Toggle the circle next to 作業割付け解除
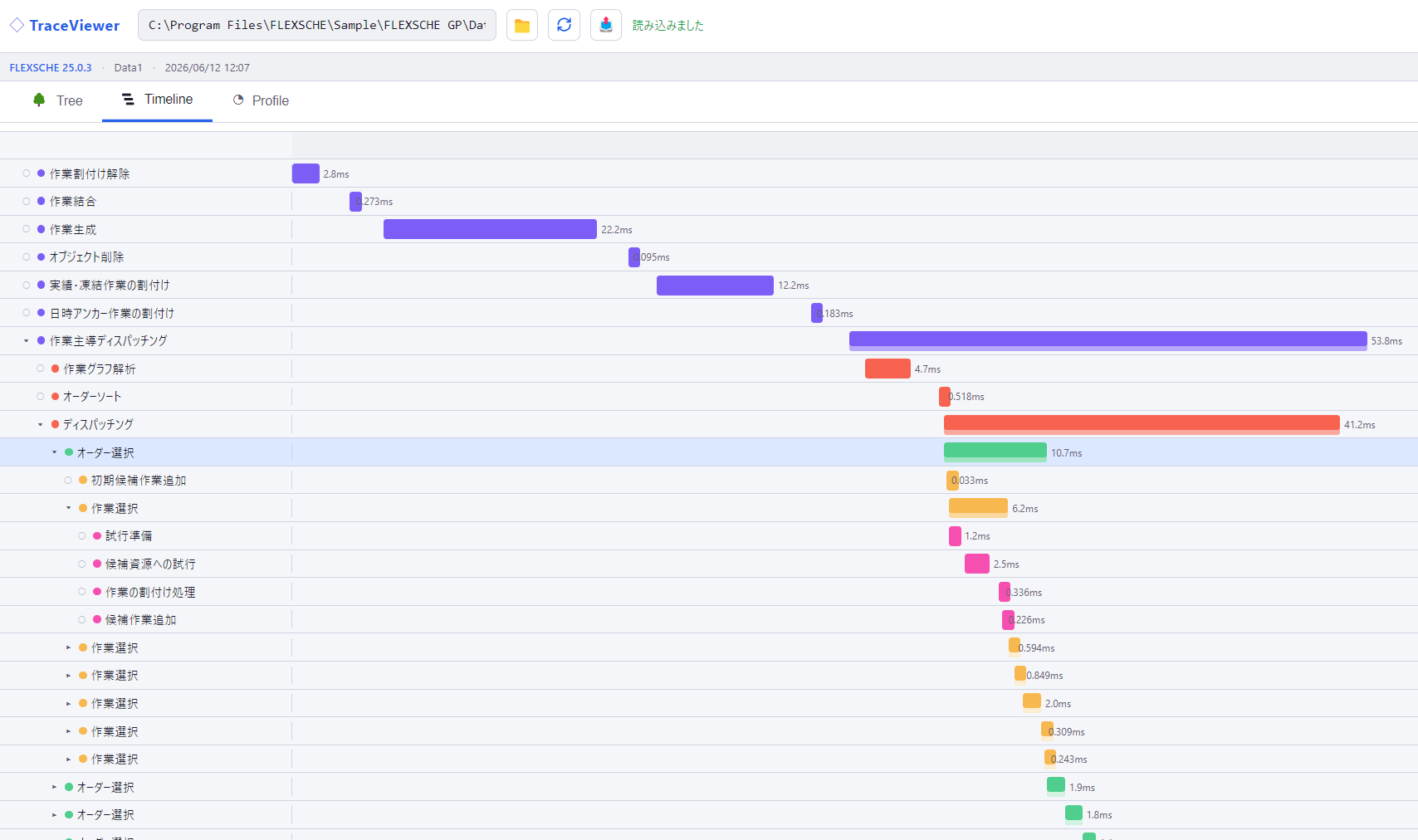1418x840 pixels. (x=27, y=173)
